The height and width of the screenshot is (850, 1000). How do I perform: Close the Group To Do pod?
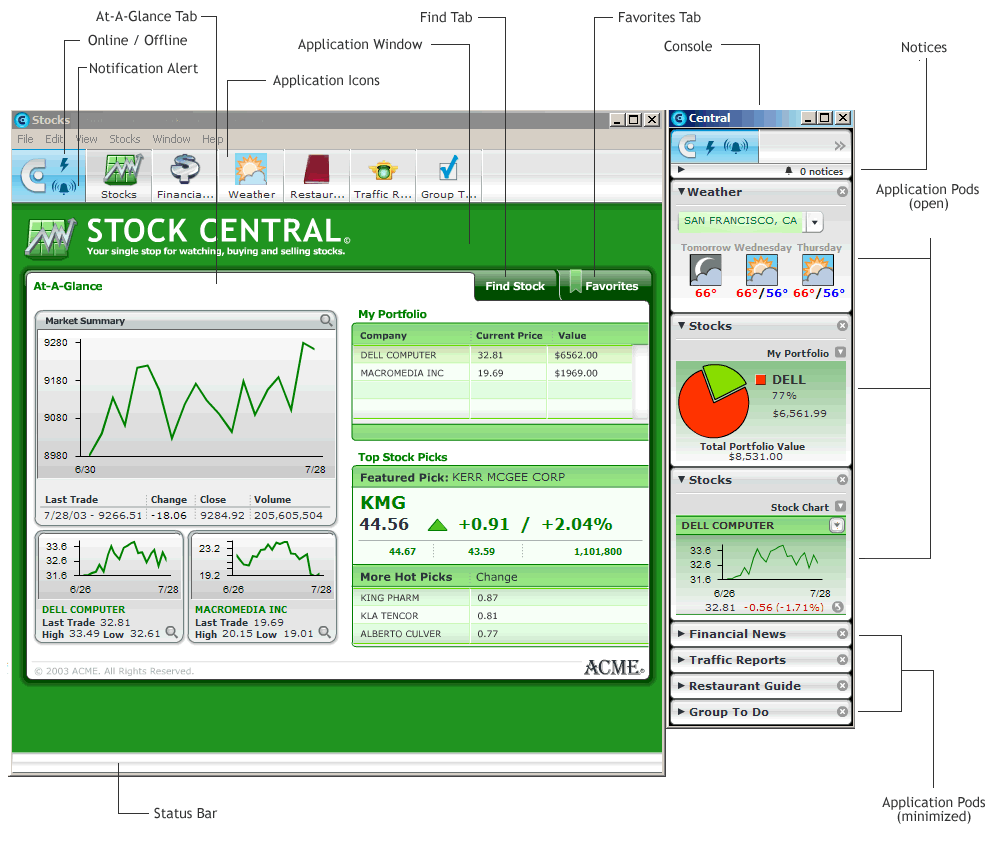[842, 711]
